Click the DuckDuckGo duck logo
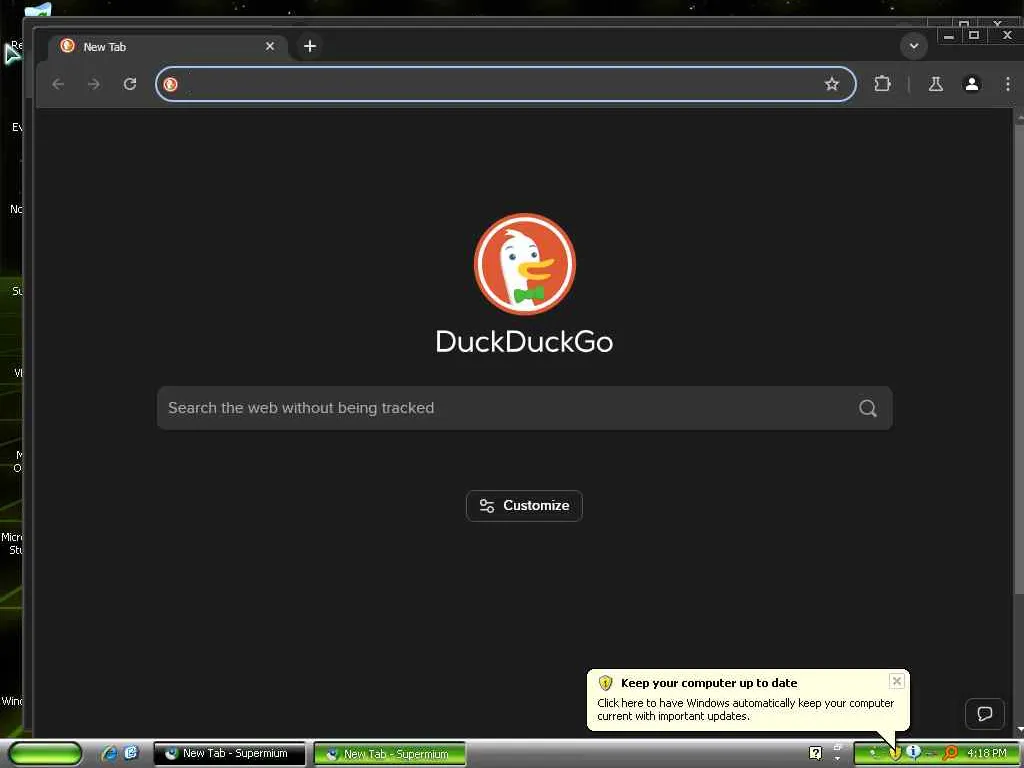 (524, 264)
